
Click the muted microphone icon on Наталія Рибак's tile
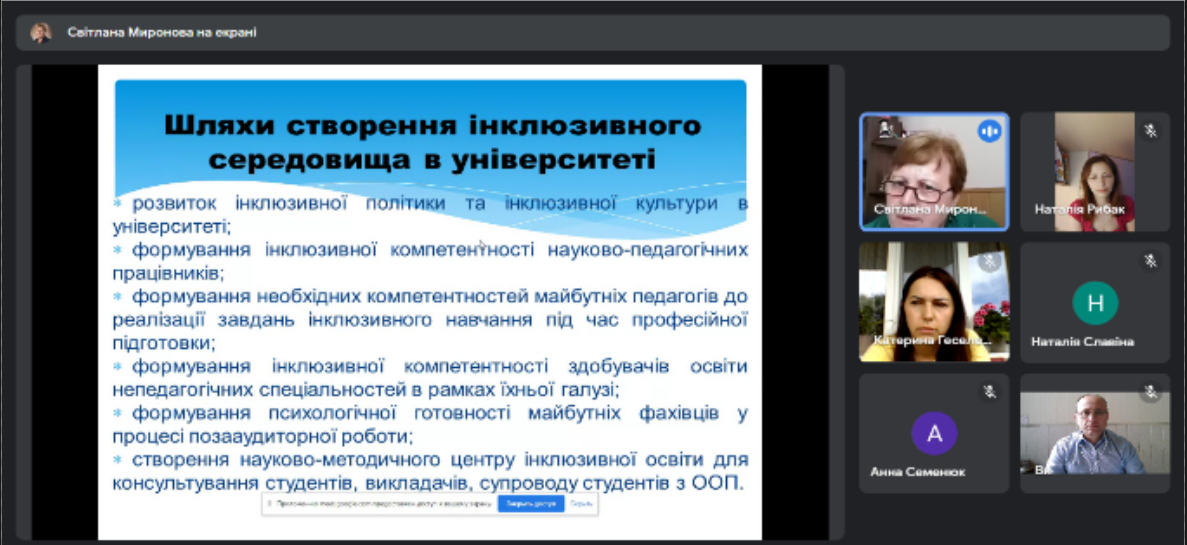(1150, 130)
